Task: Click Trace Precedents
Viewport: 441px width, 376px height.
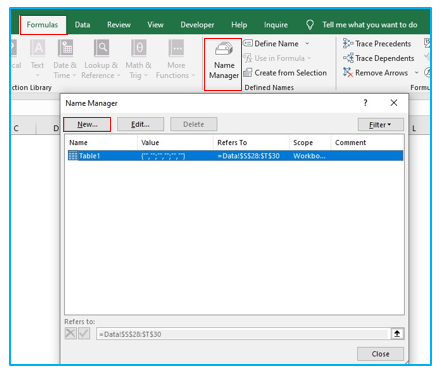Action: pos(377,44)
